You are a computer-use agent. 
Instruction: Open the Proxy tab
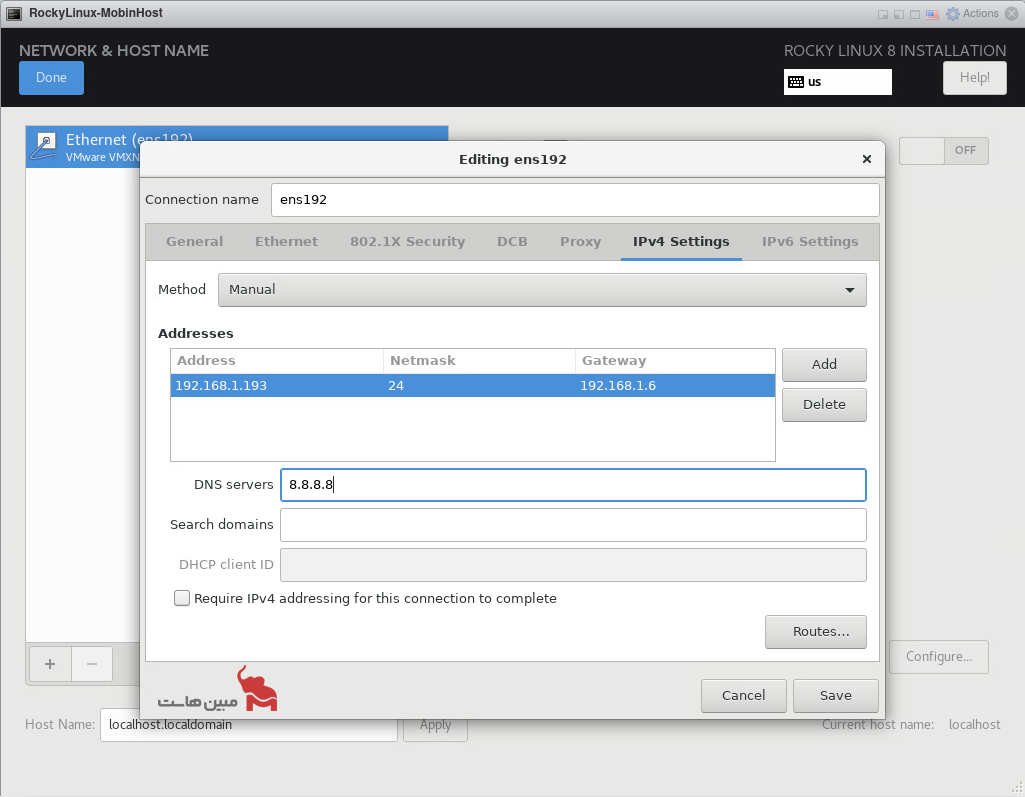point(580,241)
